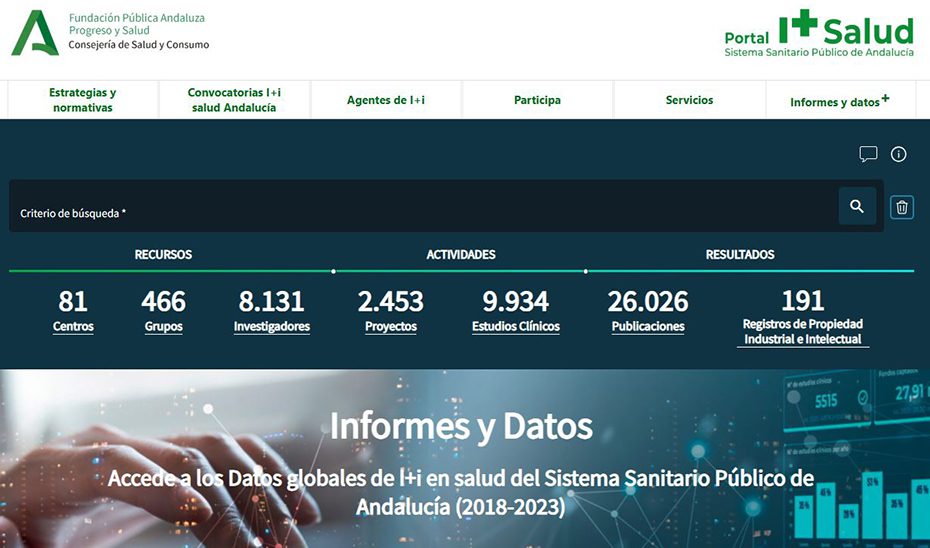This screenshot has width=930, height=548.
Task: Go to the Servicios menu item
Action: tap(689, 100)
